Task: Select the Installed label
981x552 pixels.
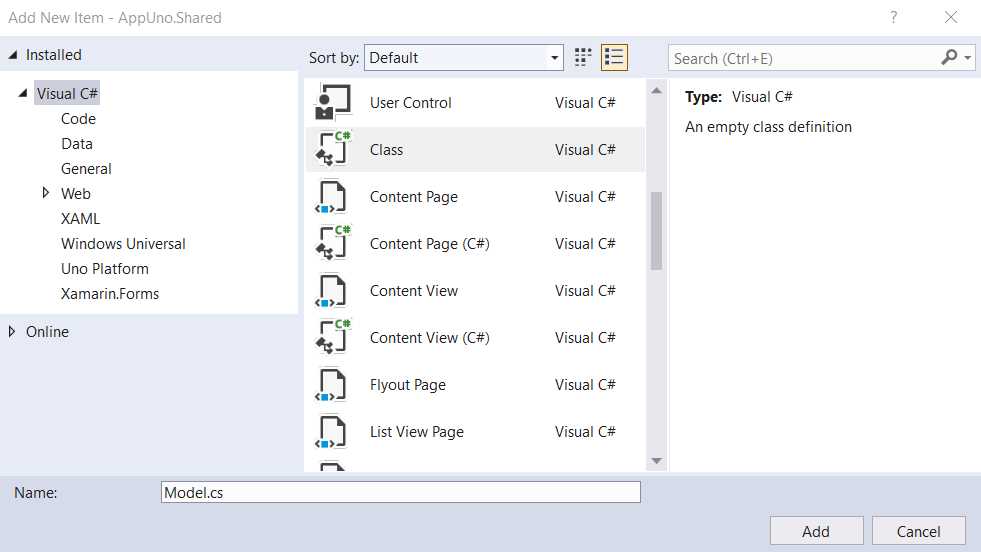Action: 54,55
